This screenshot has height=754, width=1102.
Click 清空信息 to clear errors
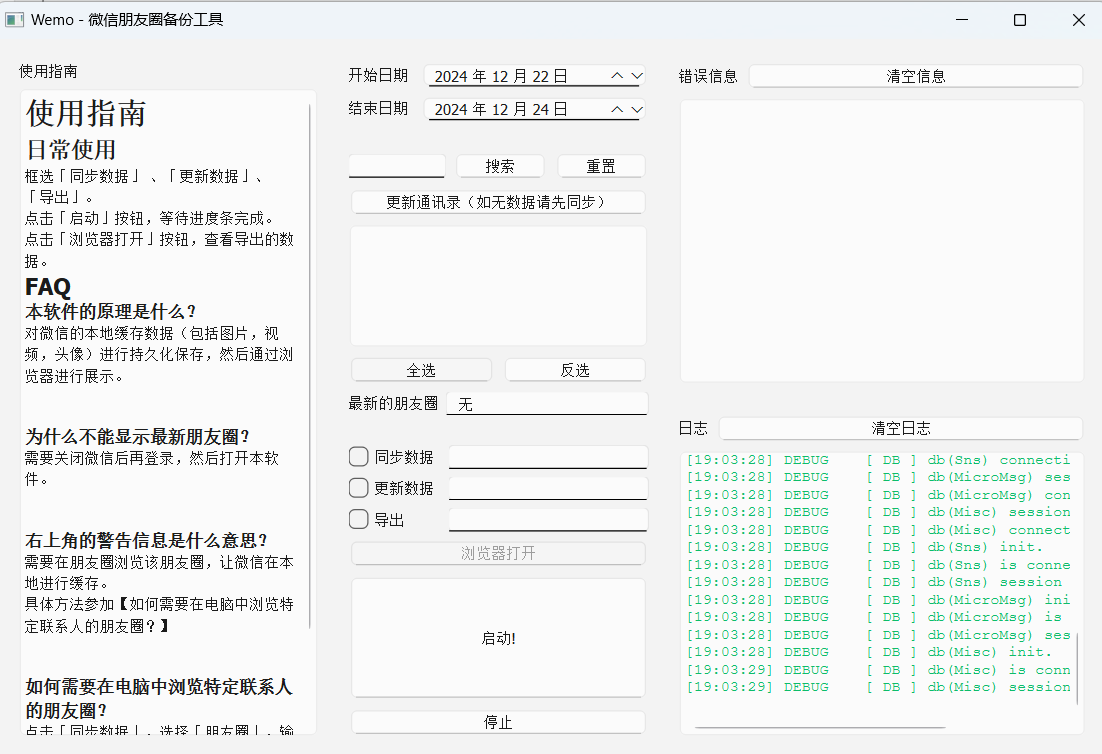(x=916, y=76)
